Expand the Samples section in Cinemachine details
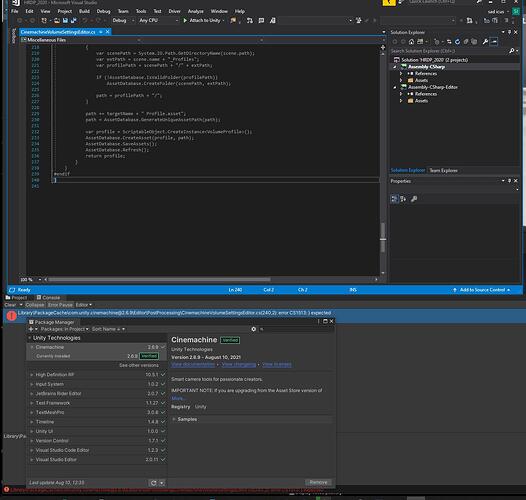Screen dimensions: 526x500 174,419
